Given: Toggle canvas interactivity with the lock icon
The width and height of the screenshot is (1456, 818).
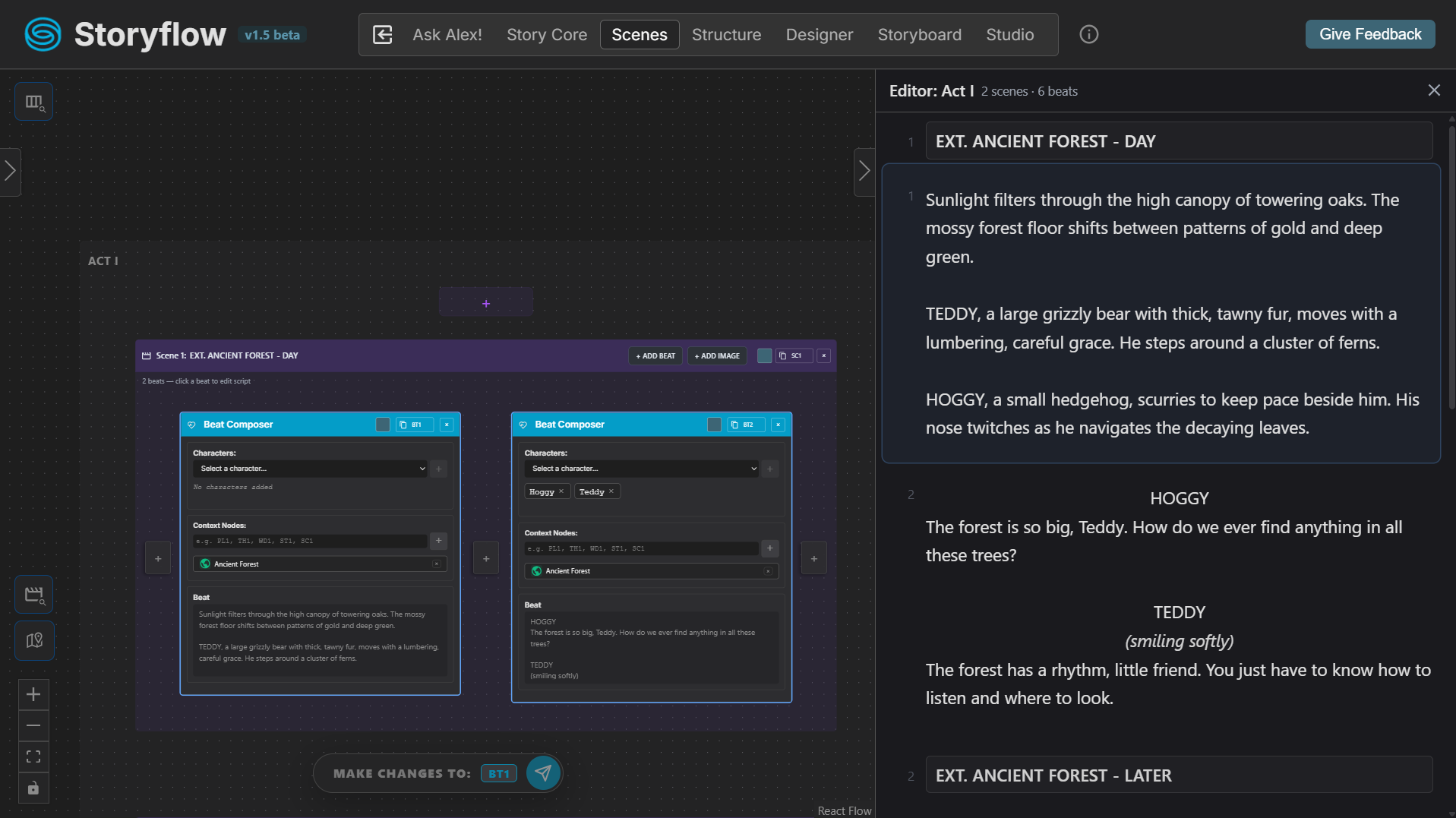Looking at the screenshot, I should [33, 788].
